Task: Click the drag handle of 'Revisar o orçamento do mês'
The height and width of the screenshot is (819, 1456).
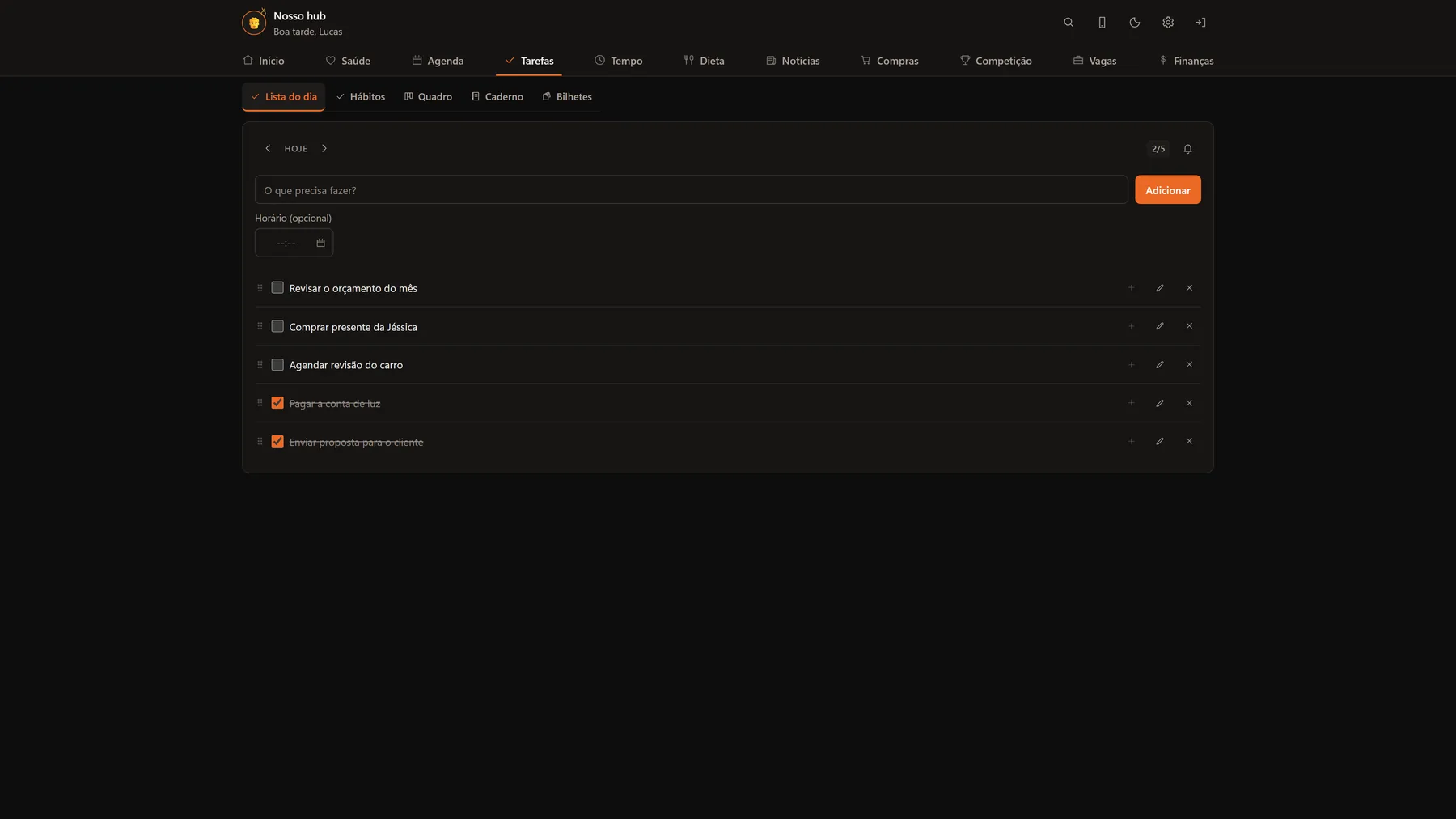Action: coord(260,288)
